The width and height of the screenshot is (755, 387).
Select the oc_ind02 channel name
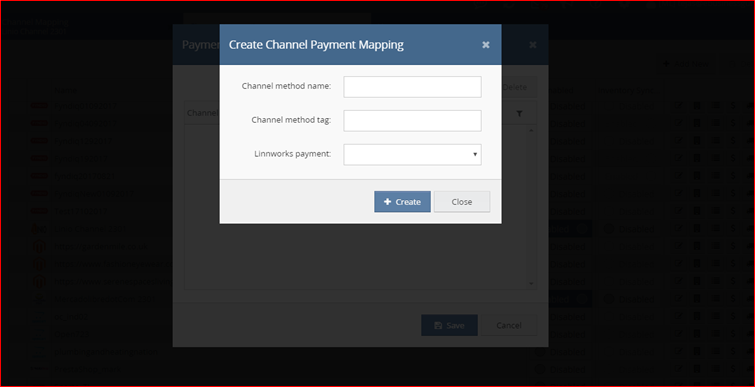tap(71, 317)
